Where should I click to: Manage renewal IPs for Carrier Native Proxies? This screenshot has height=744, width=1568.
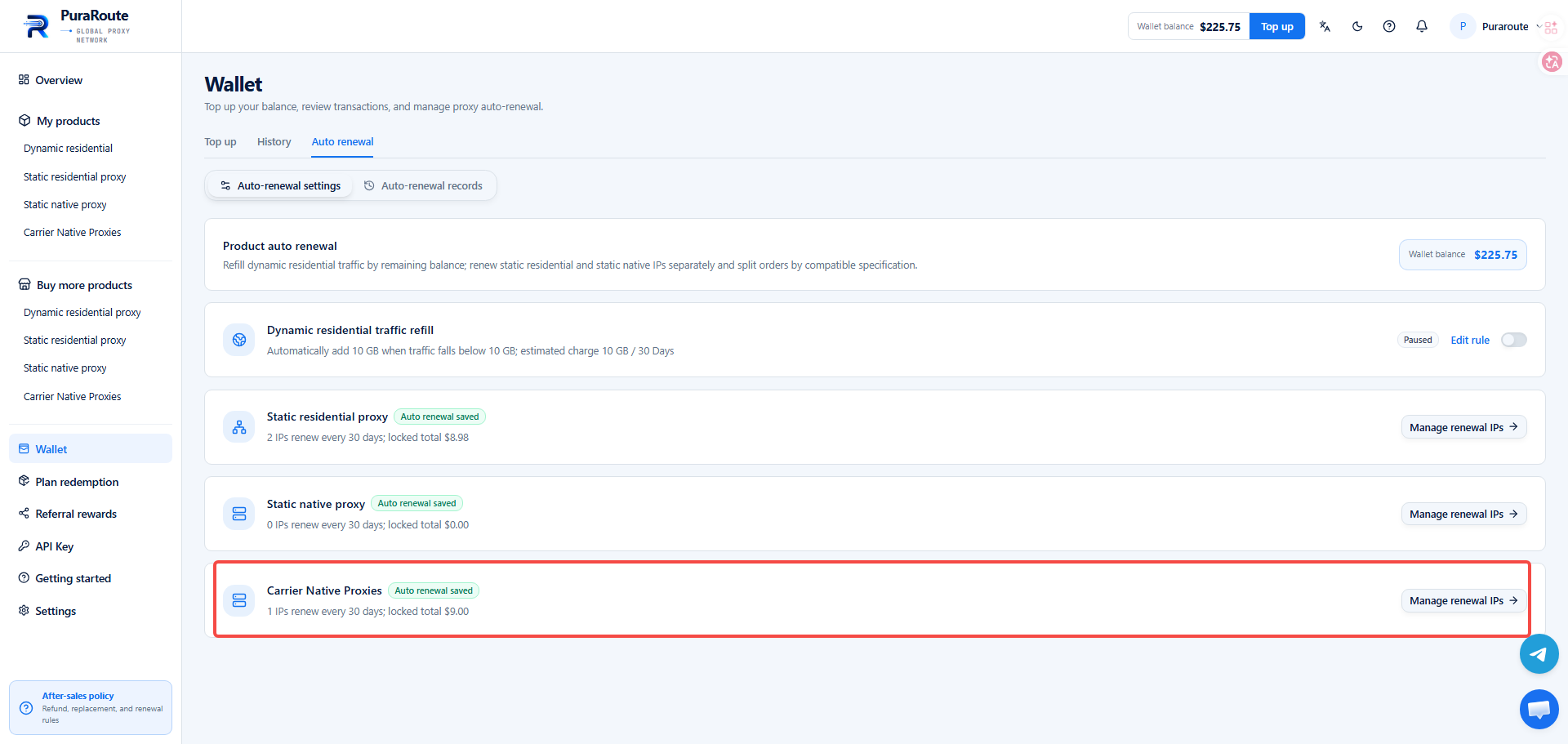[1463, 600]
